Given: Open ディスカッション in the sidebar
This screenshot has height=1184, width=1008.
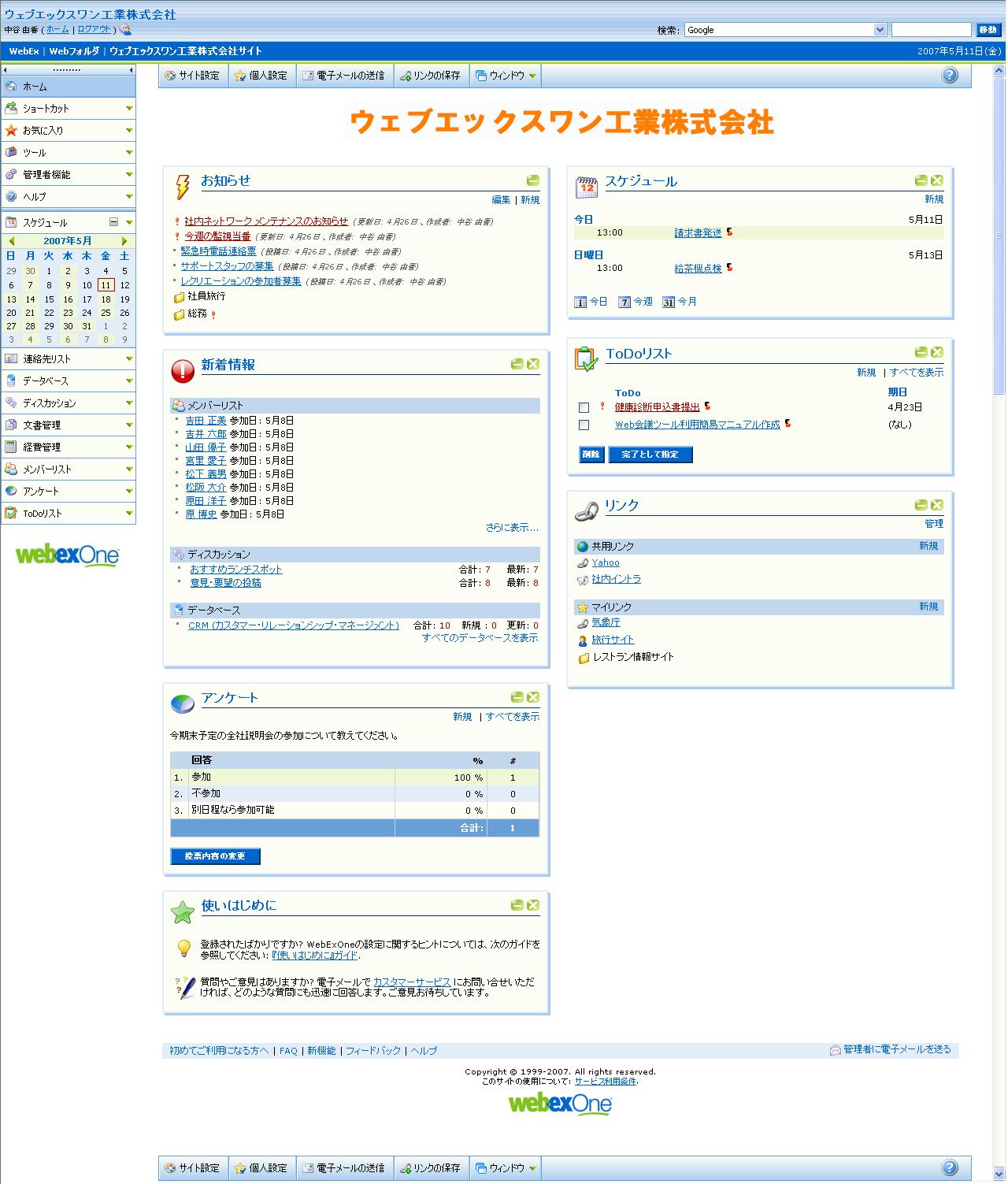Looking at the screenshot, I should point(68,403).
